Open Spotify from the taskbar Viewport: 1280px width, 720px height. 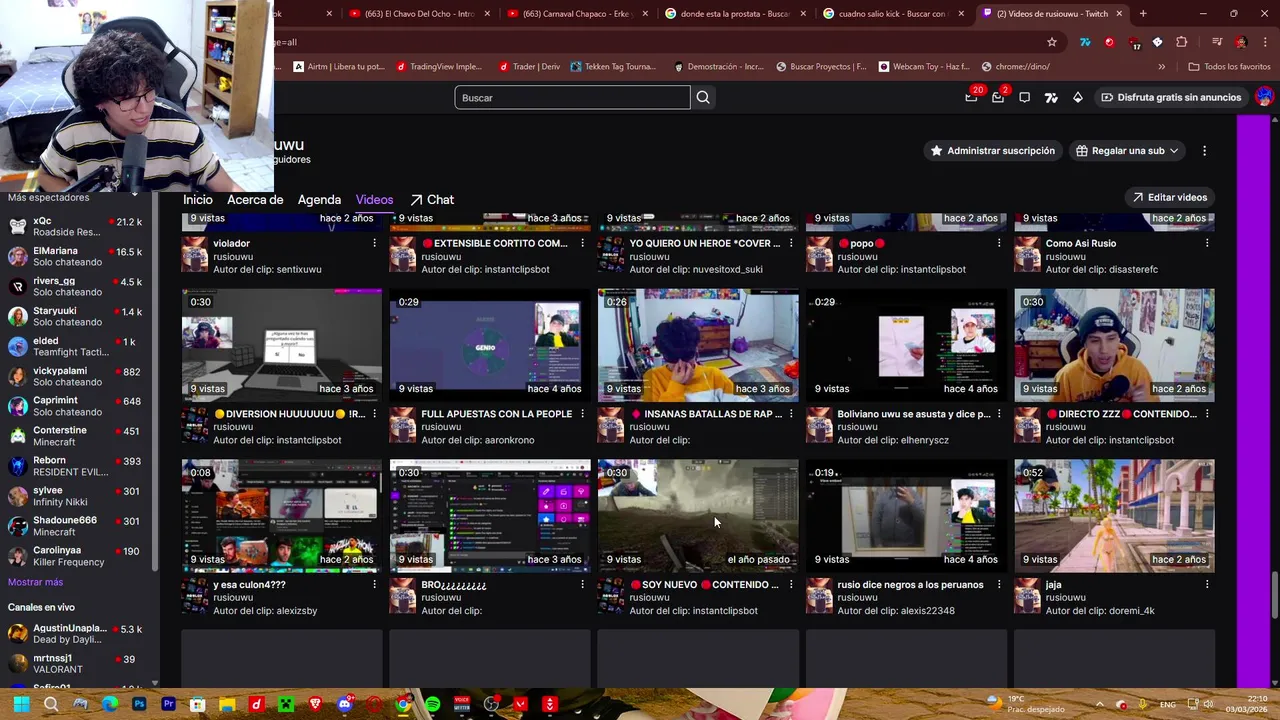[432, 704]
